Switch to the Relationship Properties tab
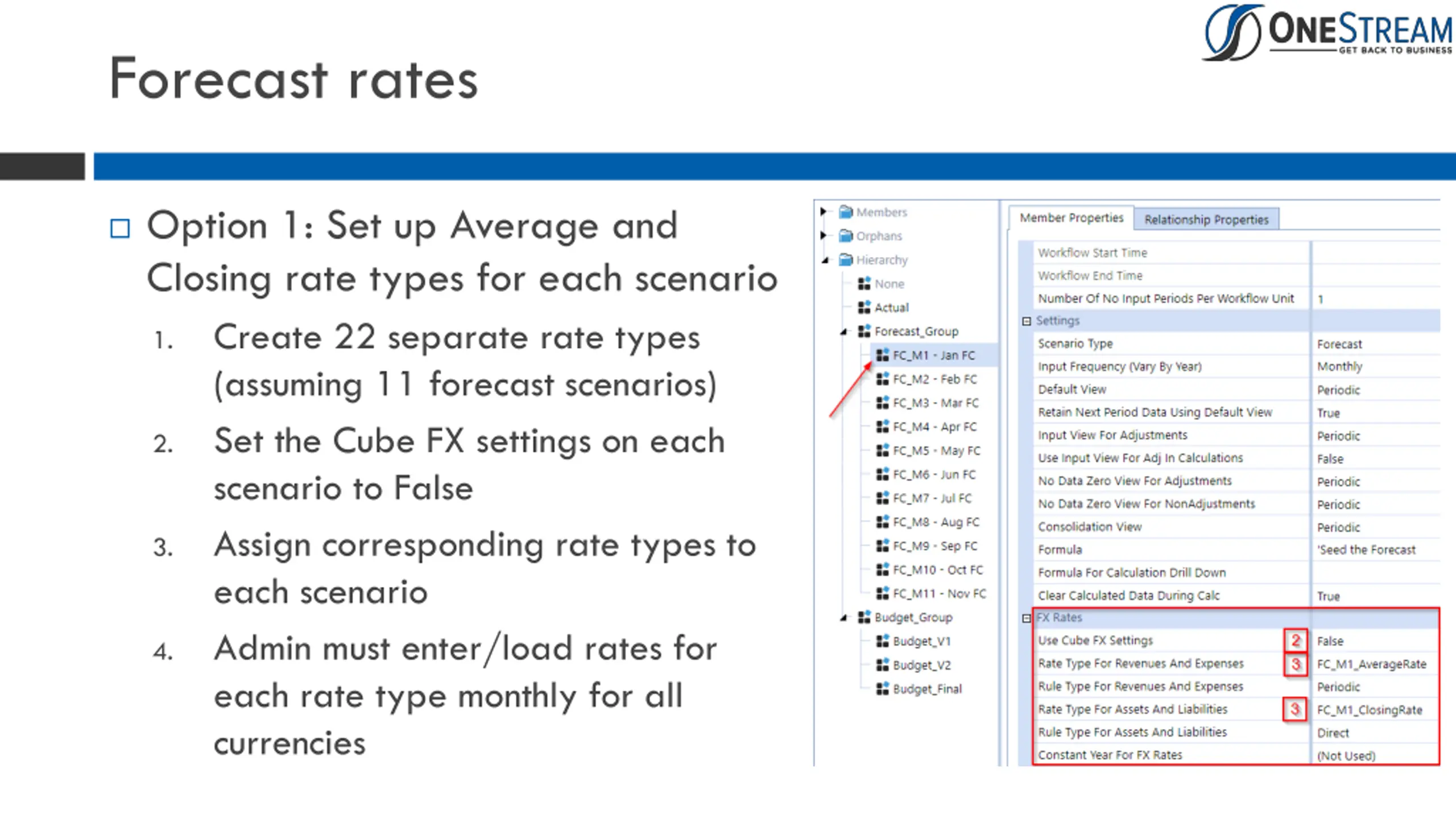This screenshot has height=819, width=1456. click(1206, 220)
